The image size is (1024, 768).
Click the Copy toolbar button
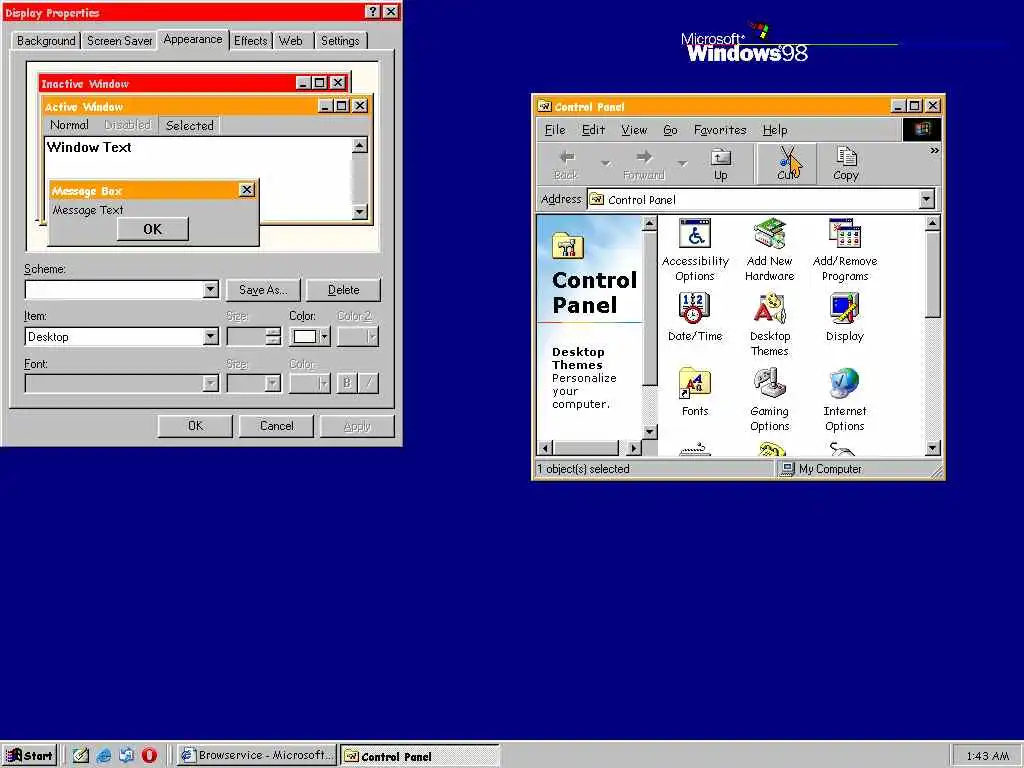846,165
